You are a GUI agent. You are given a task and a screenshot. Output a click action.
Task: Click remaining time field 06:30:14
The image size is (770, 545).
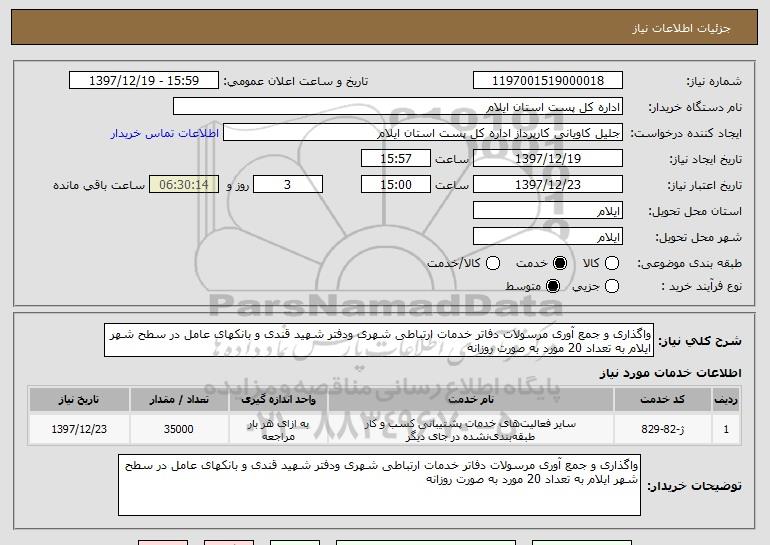pyautogui.click(x=184, y=185)
